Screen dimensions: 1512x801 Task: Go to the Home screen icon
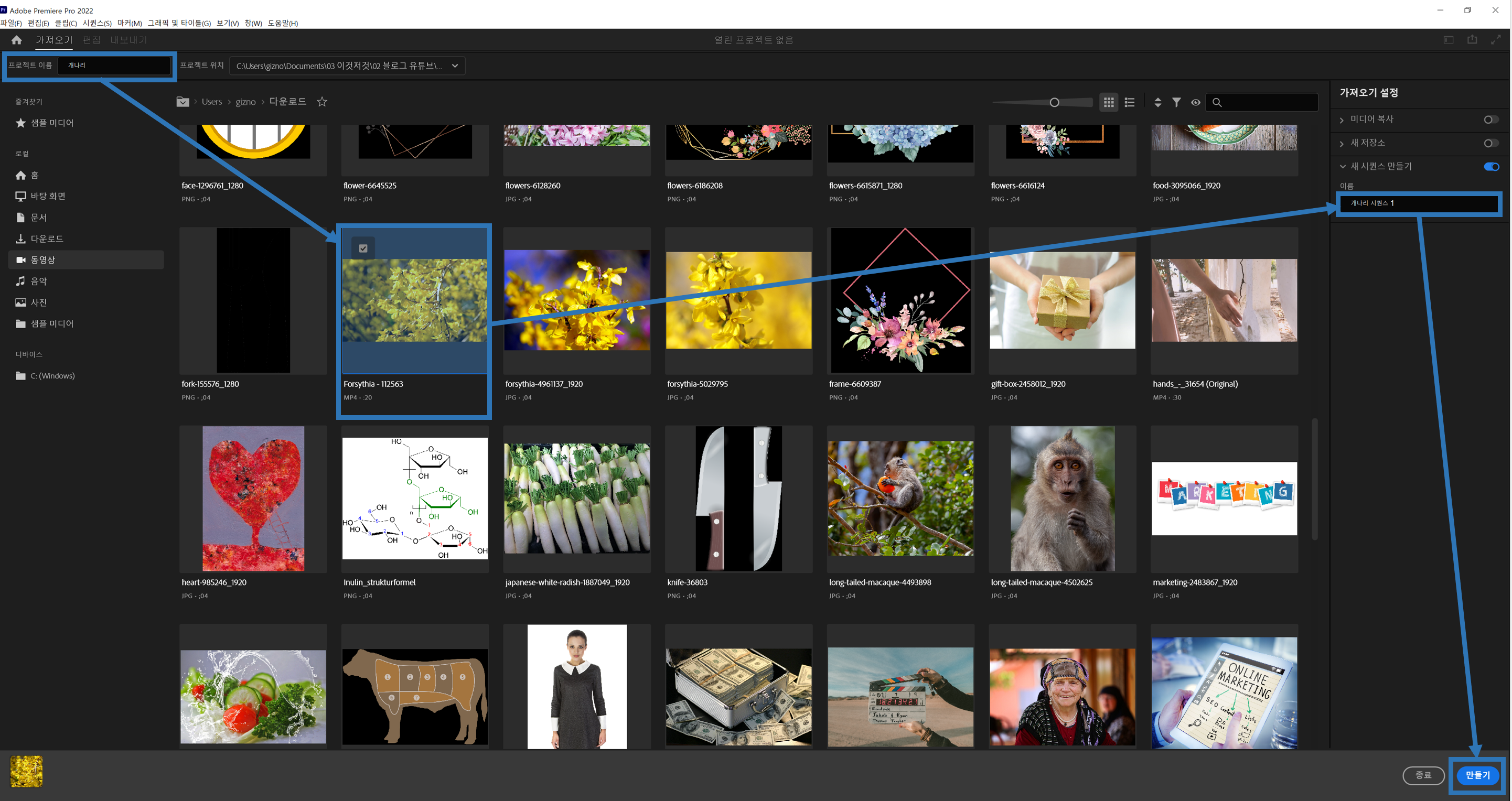16,40
